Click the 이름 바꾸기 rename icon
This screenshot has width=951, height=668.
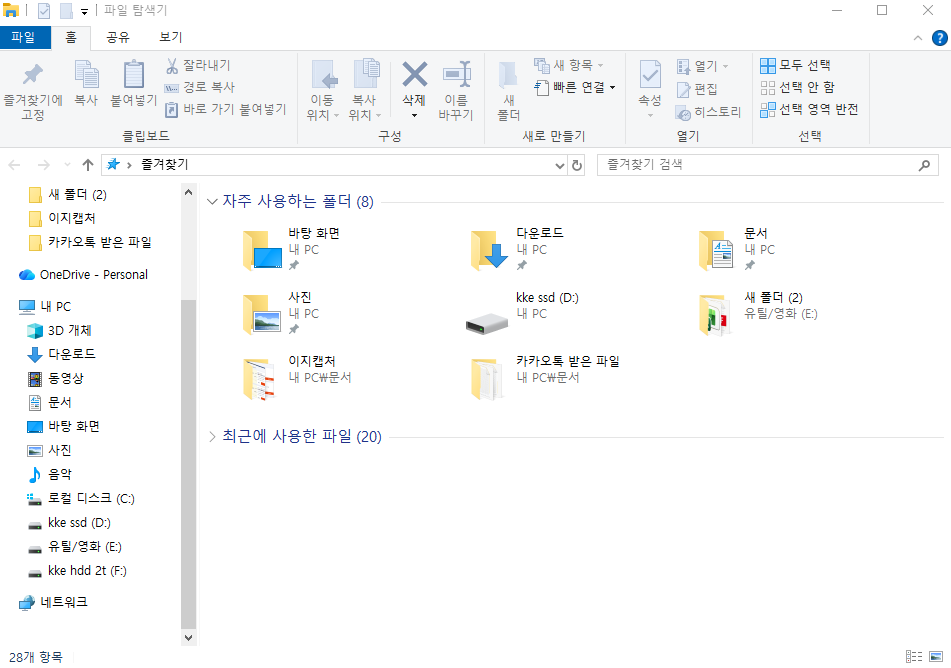pos(456,76)
